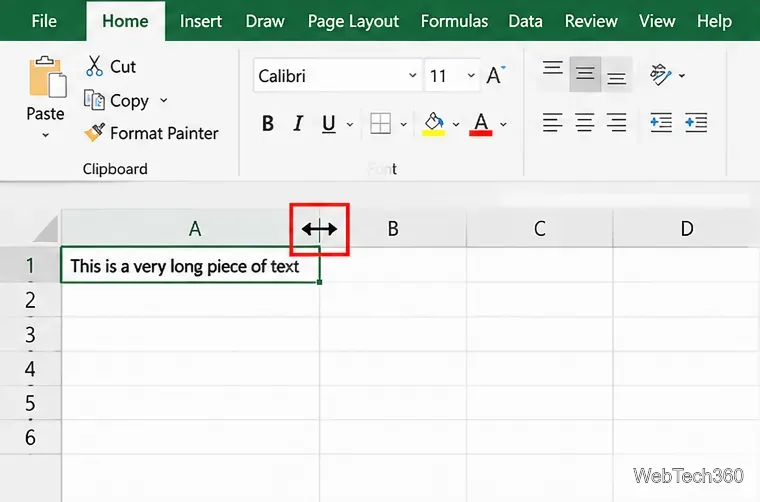Open the File tab
The image size is (760, 502).
(x=44, y=21)
